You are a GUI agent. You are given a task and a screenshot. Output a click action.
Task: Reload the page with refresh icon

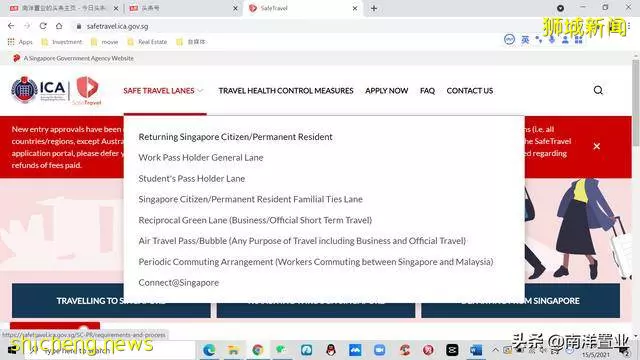click(x=43, y=26)
